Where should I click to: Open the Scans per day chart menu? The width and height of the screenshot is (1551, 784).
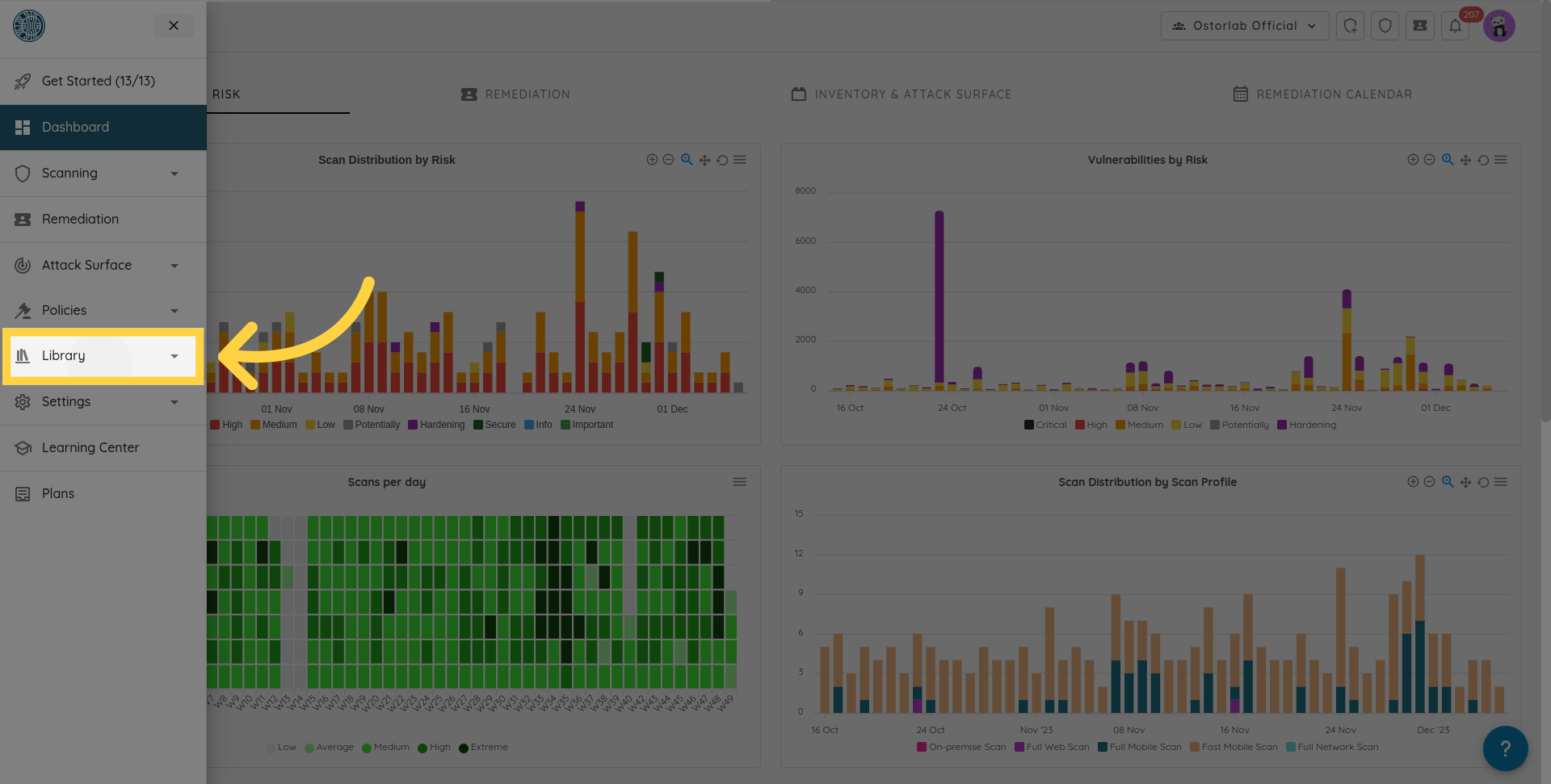739,482
